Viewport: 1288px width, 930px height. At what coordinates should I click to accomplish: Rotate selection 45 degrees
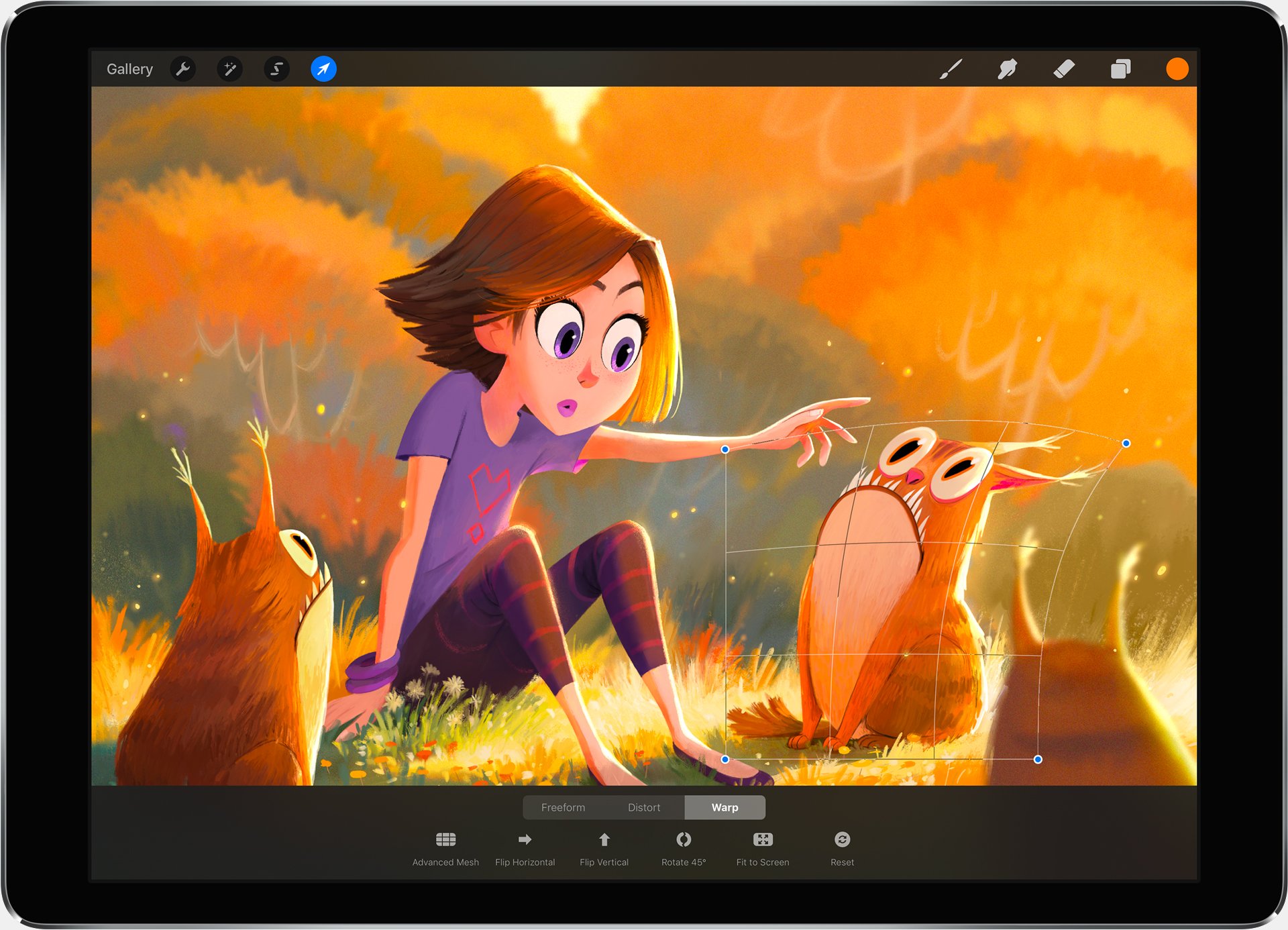684,847
